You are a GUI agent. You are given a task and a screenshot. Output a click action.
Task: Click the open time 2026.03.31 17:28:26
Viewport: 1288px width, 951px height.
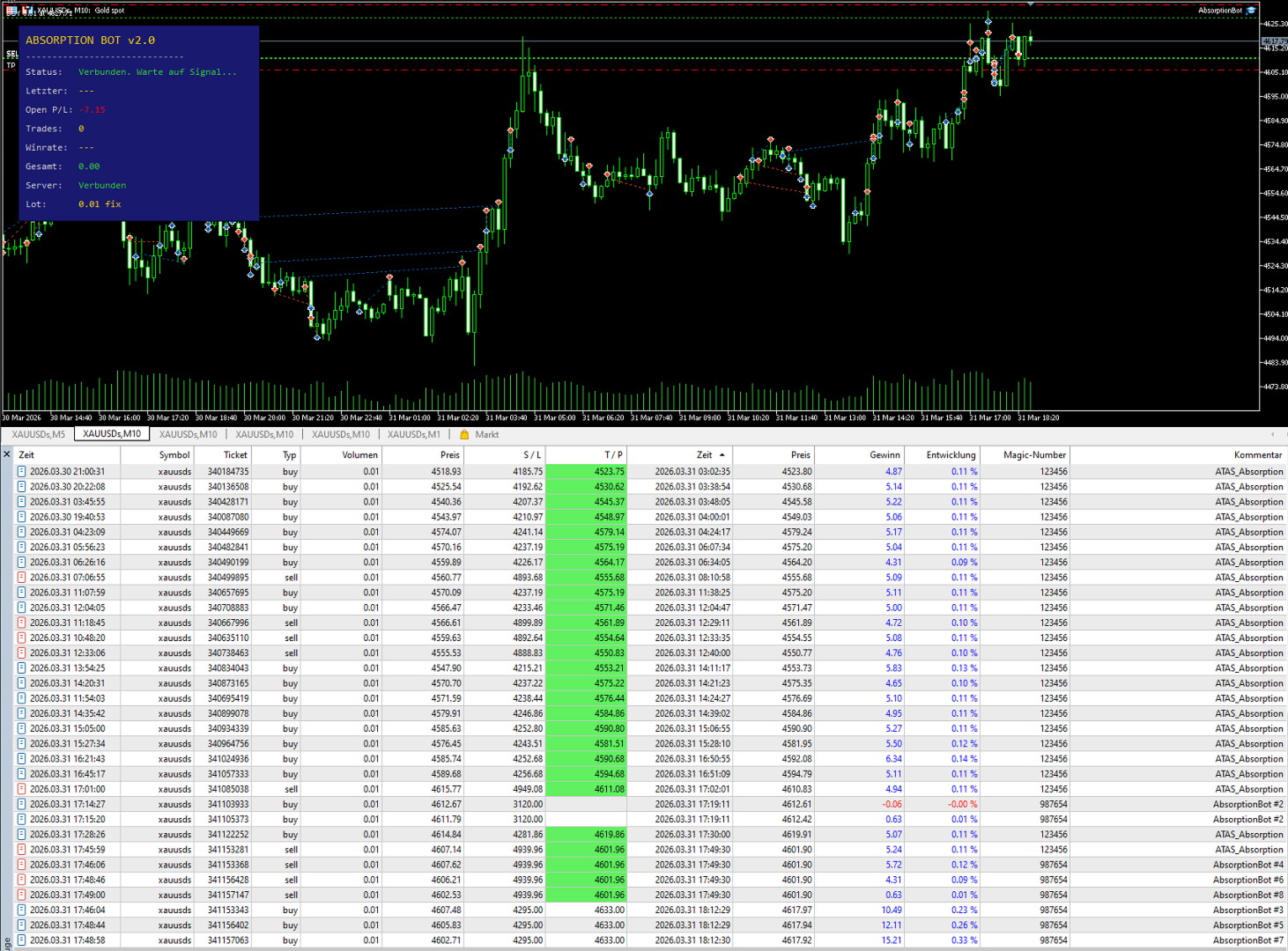click(67, 834)
